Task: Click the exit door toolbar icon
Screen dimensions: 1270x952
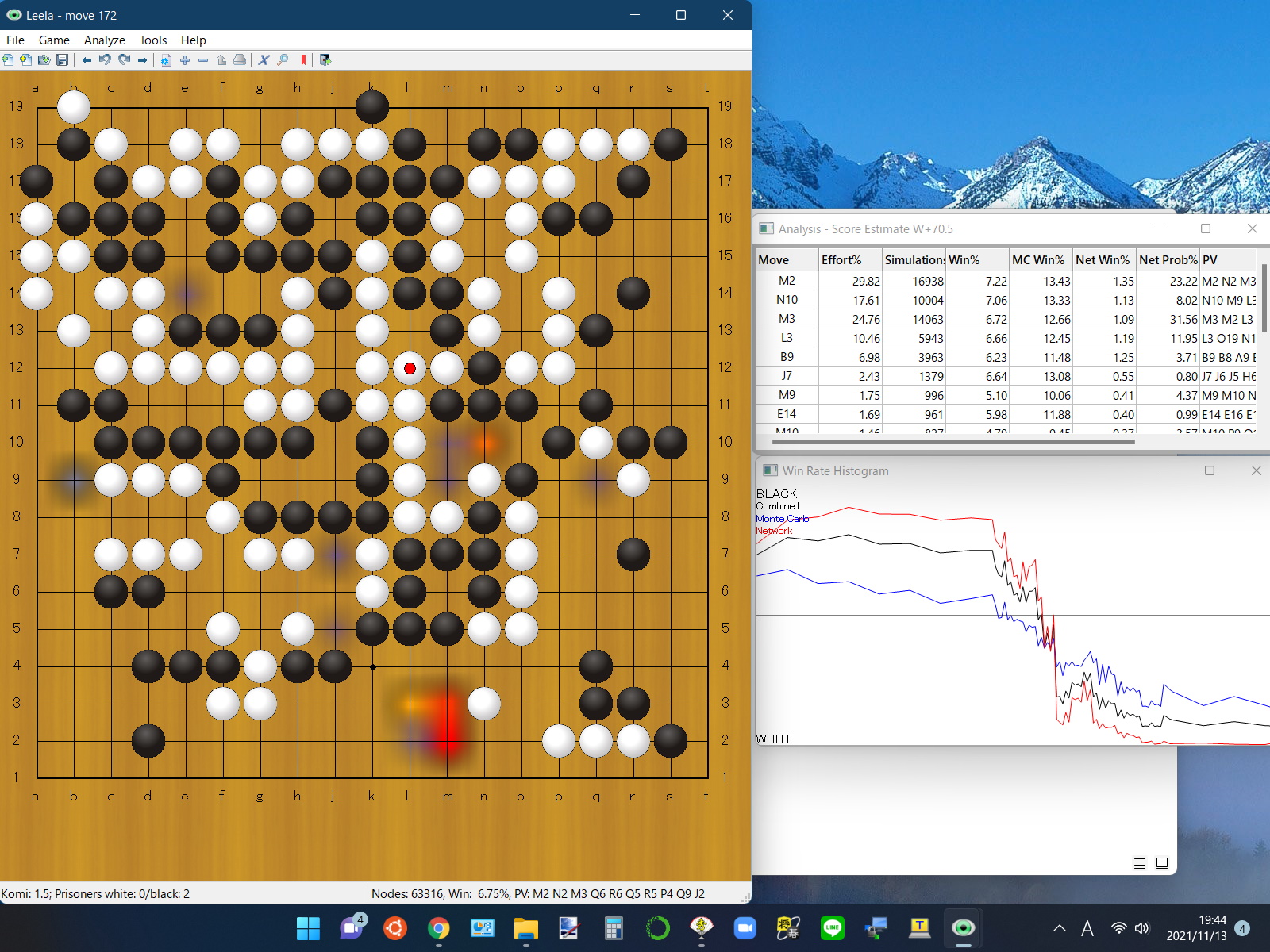Action: point(325,60)
